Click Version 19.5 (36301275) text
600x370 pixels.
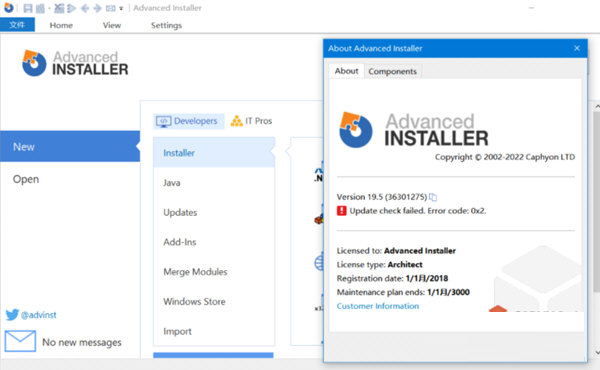382,197
